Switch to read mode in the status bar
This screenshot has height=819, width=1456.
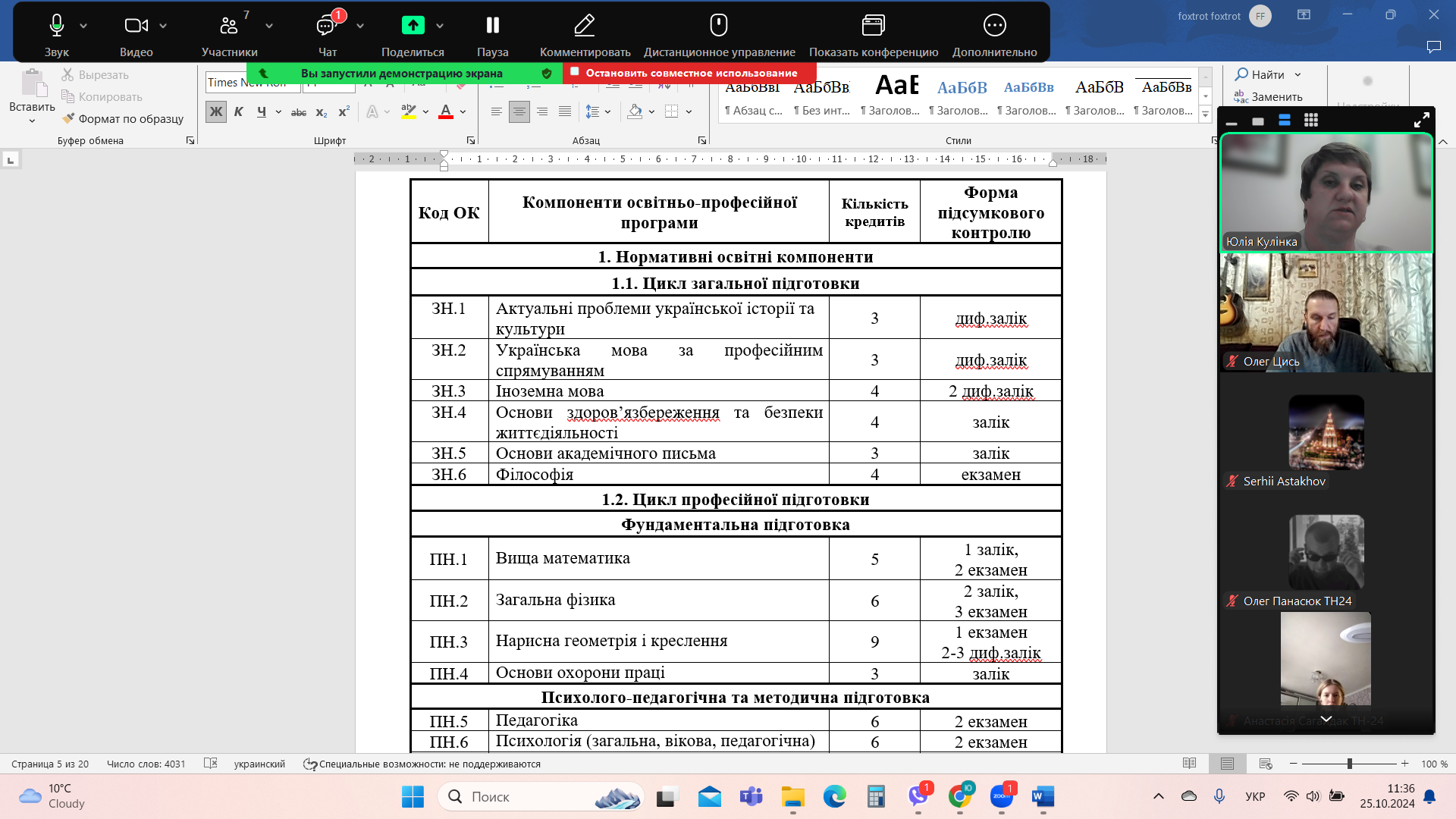click(1189, 764)
